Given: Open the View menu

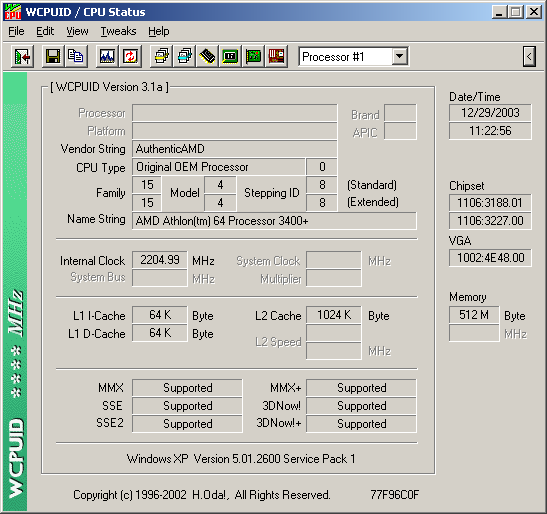Looking at the screenshot, I should [x=77, y=31].
